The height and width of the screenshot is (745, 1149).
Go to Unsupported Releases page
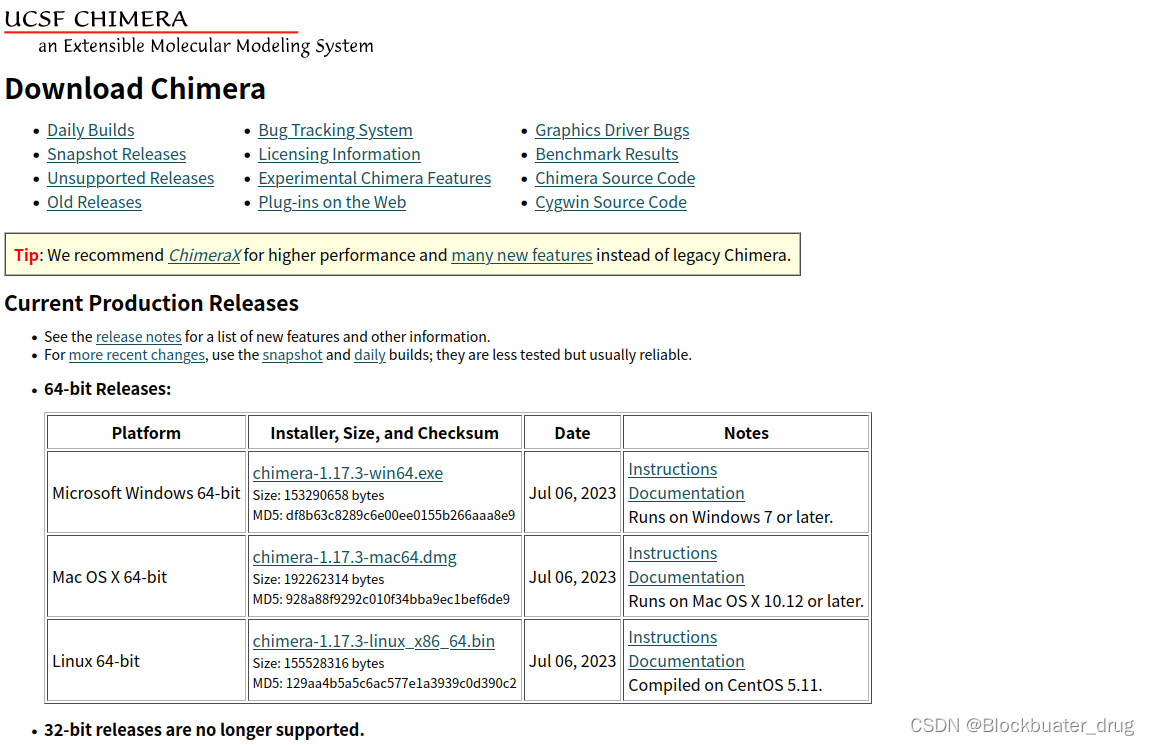pyautogui.click(x=130, y=179)
